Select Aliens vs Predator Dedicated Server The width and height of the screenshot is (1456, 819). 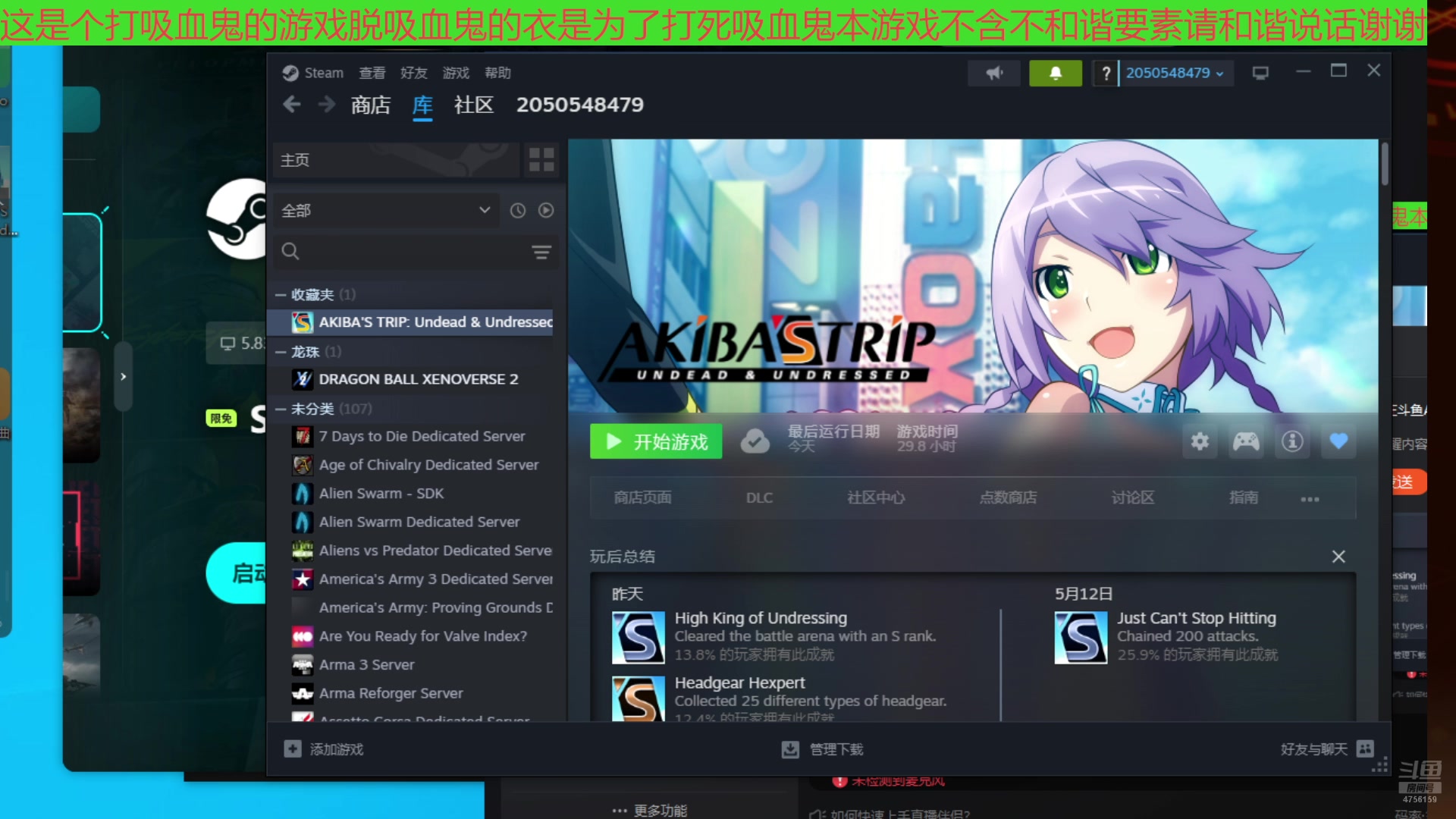pos(410,551)
